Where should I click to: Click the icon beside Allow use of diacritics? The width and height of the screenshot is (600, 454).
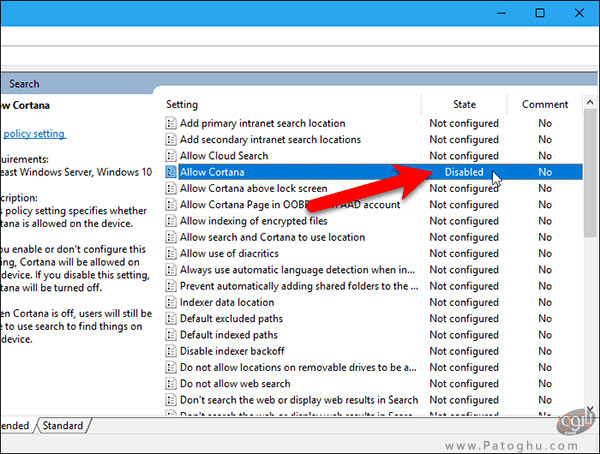[x=171, y=253]
